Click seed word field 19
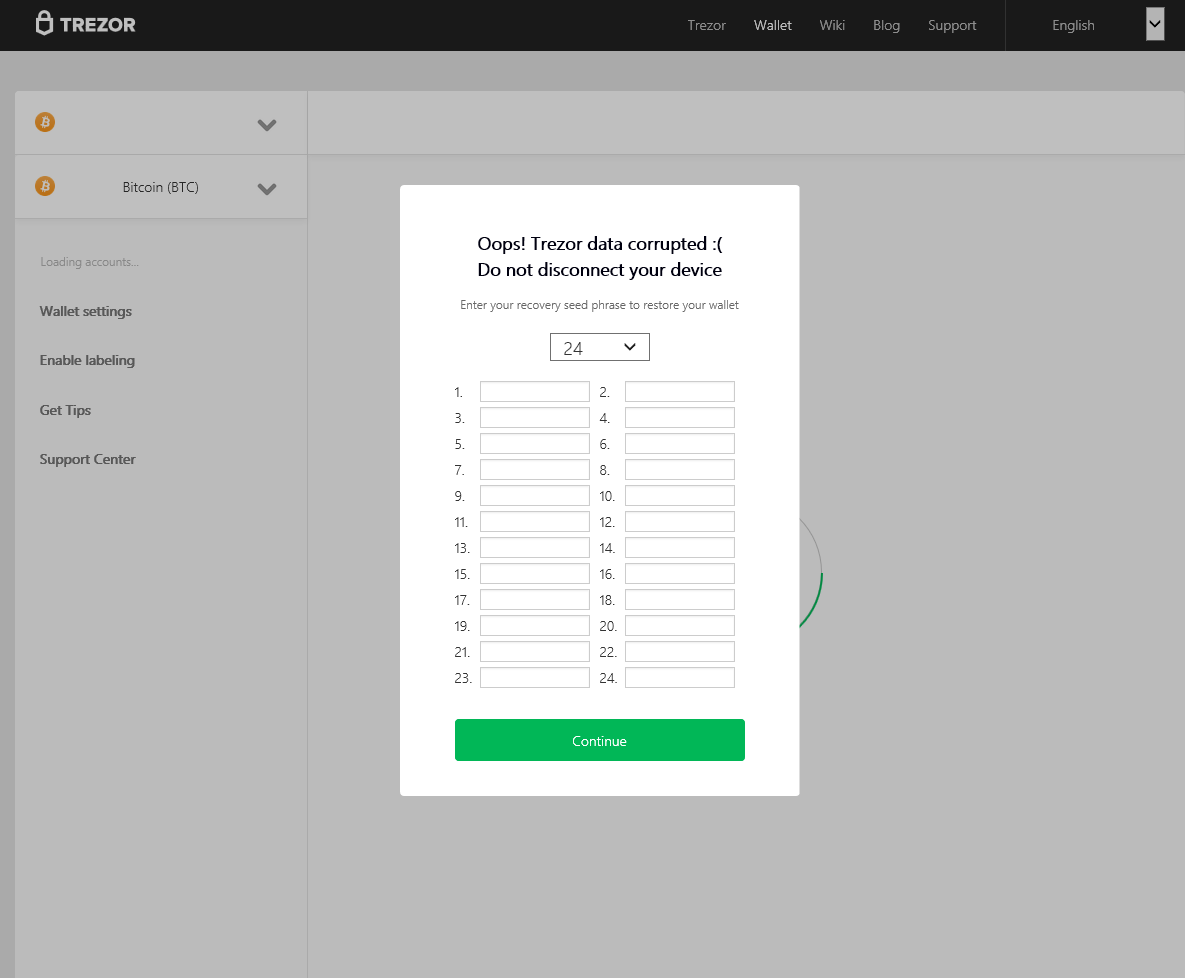The height and width of the screenshot is (978, 1185). (x=534, y=625)
